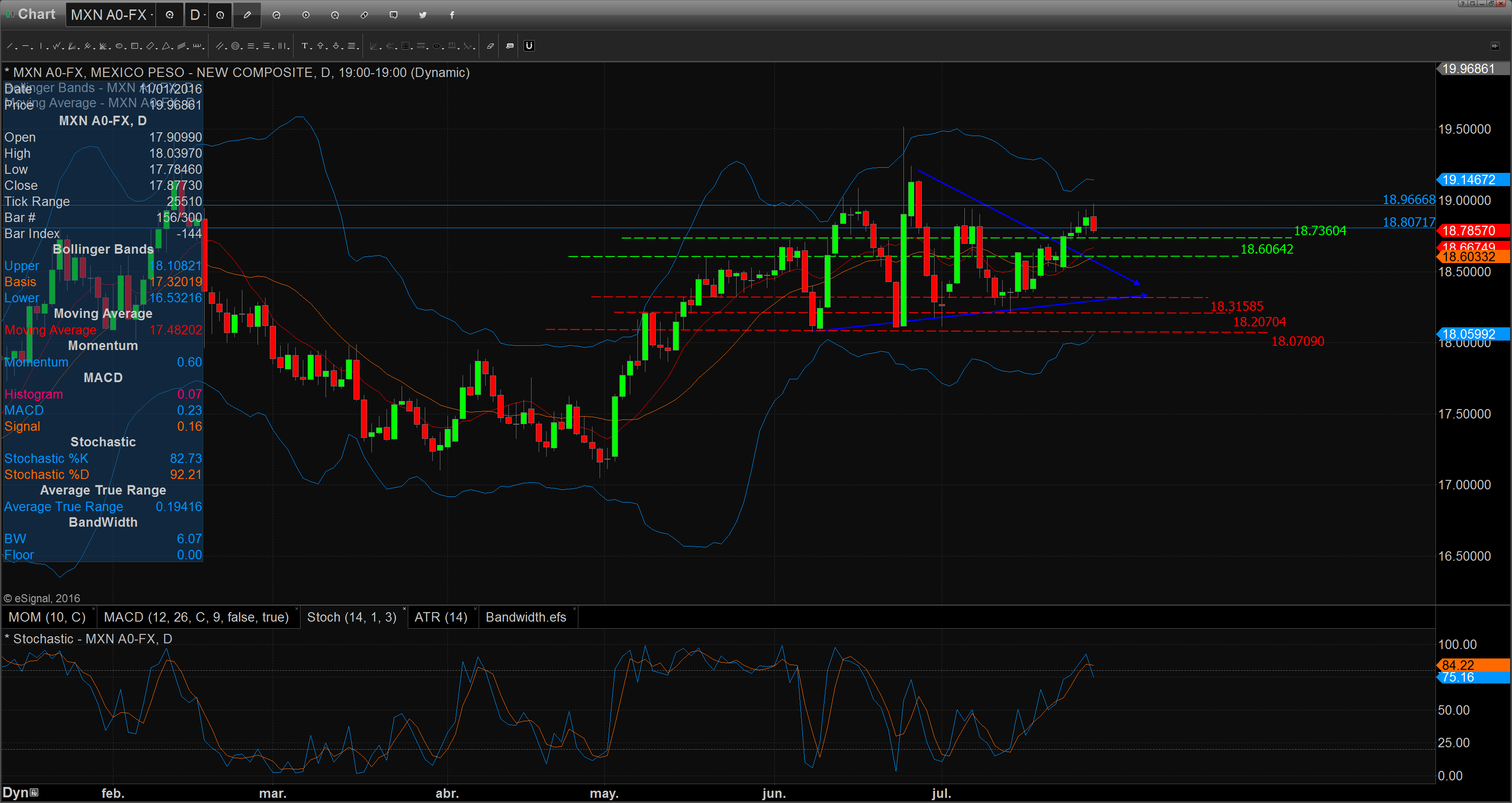
Task: Toggle the drawing toolbar with pencil button
Action: [x=247, y=15]
